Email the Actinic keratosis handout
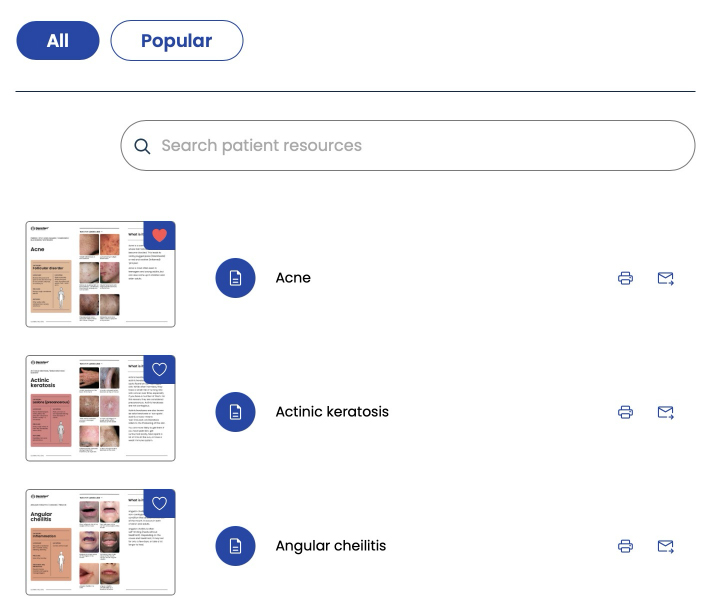Viewport: 716px width, 604px height. point(665,412)
